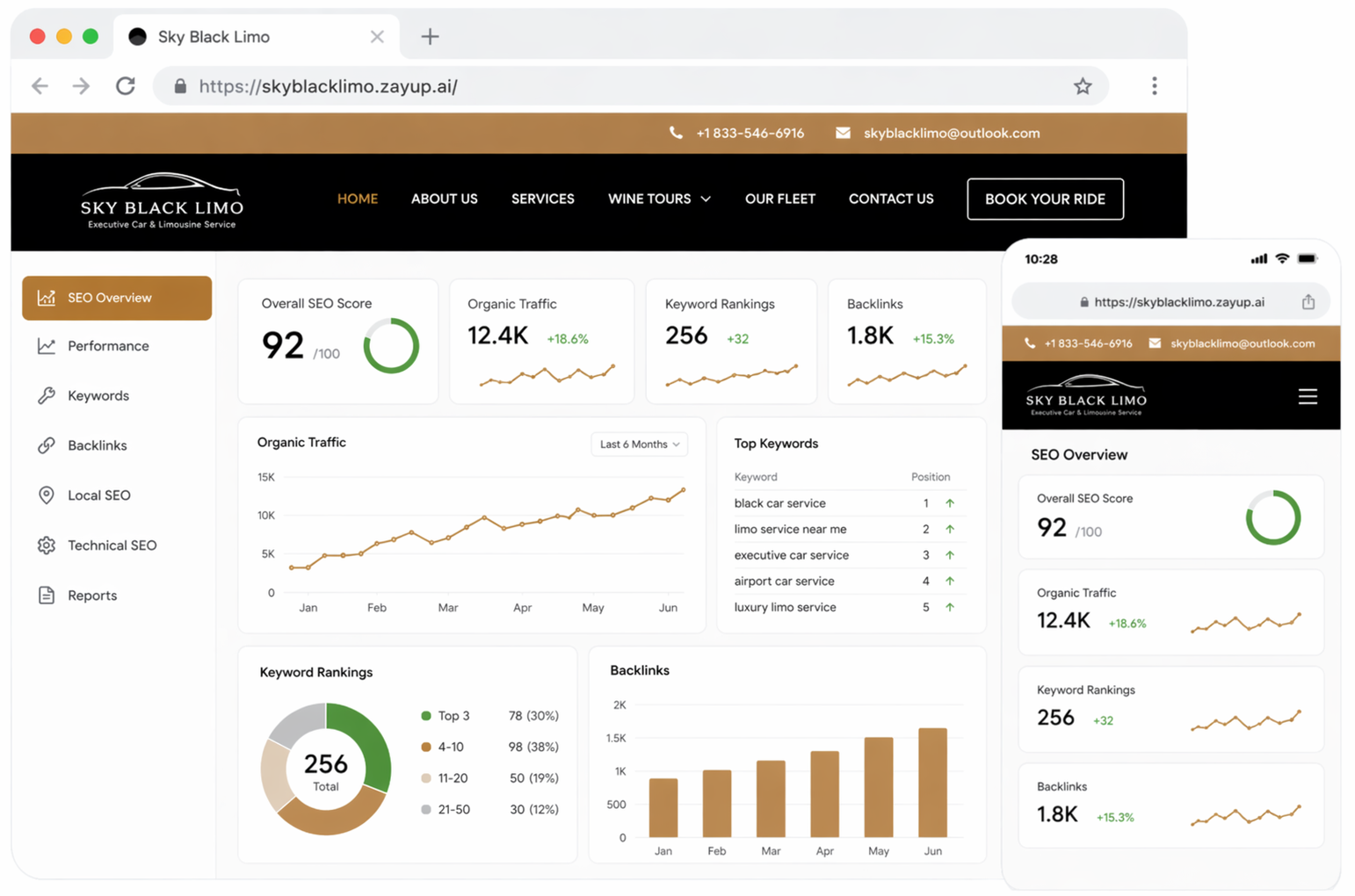Open a new browser tab

point(430,37)
